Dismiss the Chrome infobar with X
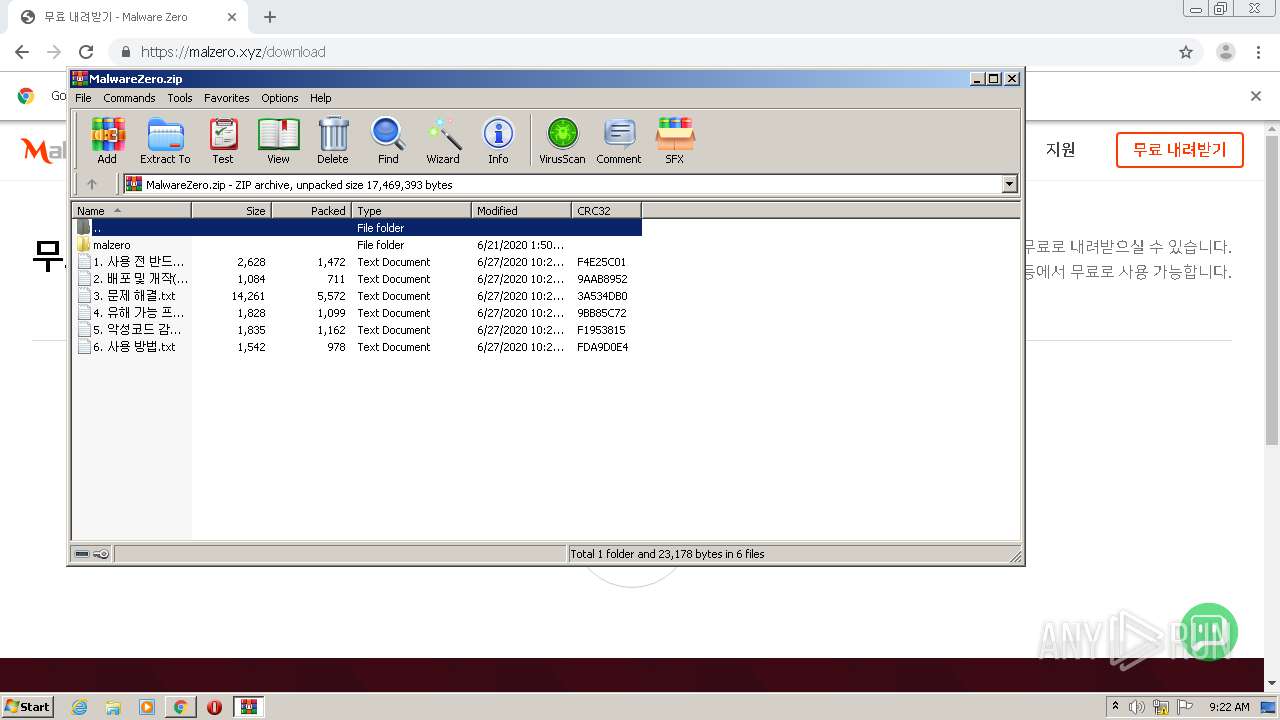The width and height of the screenshot is (1280, 720). (x=1256, y=96)
